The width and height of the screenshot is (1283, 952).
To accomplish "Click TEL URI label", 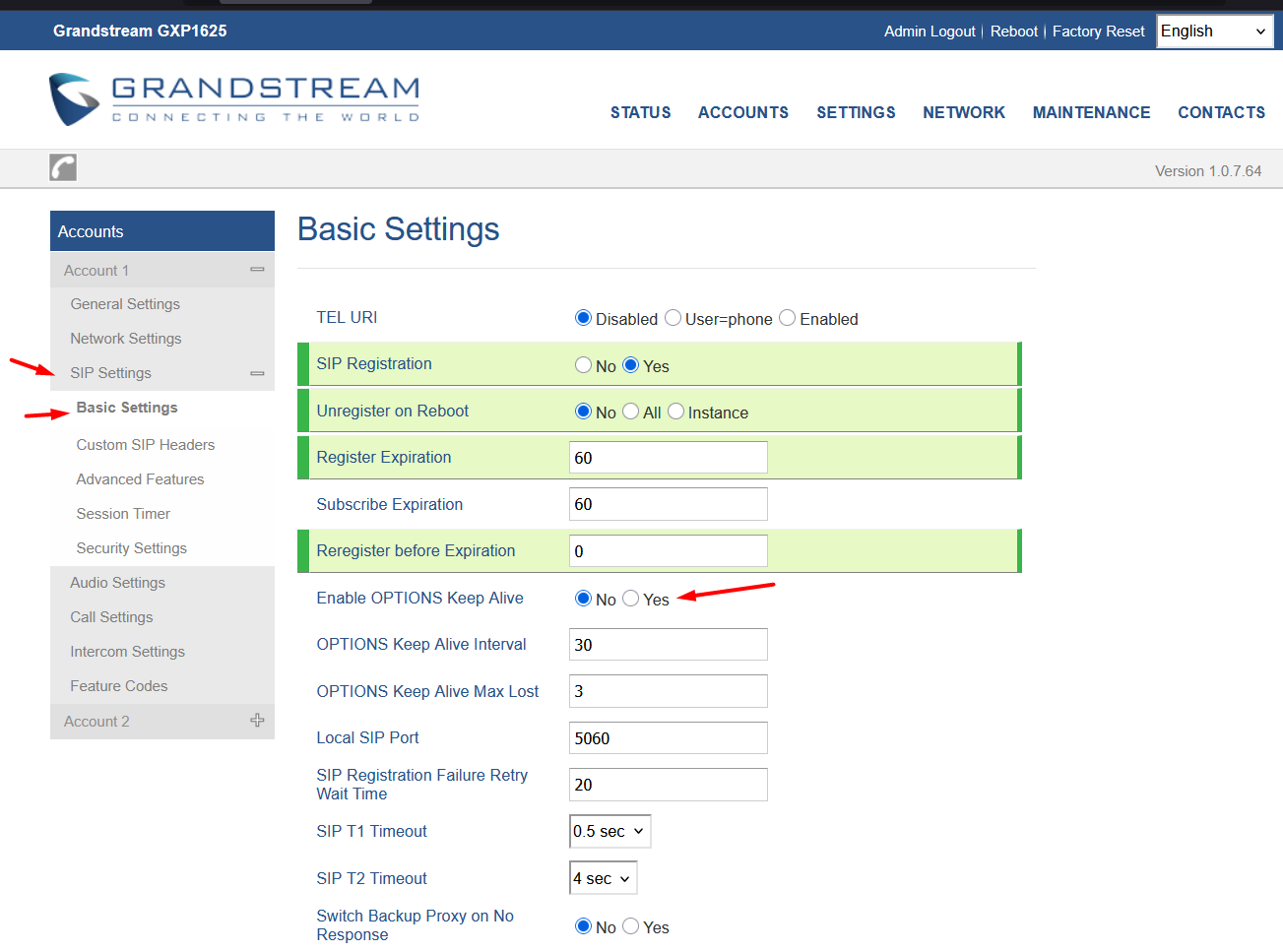I will coord(347,317).
